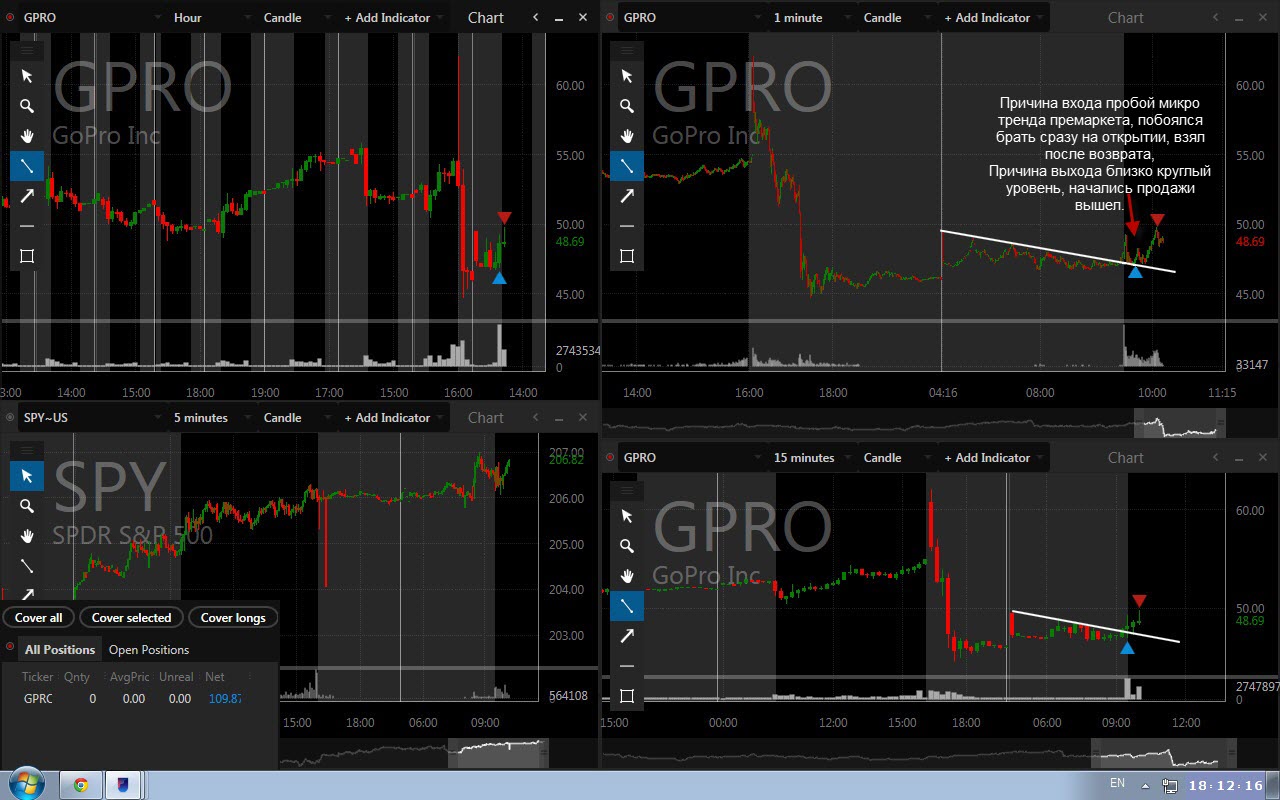Image resolution: width=1280 pixels, height=800 pixels.
Task: Open Chrome from the taskbar
Action: 81,785
